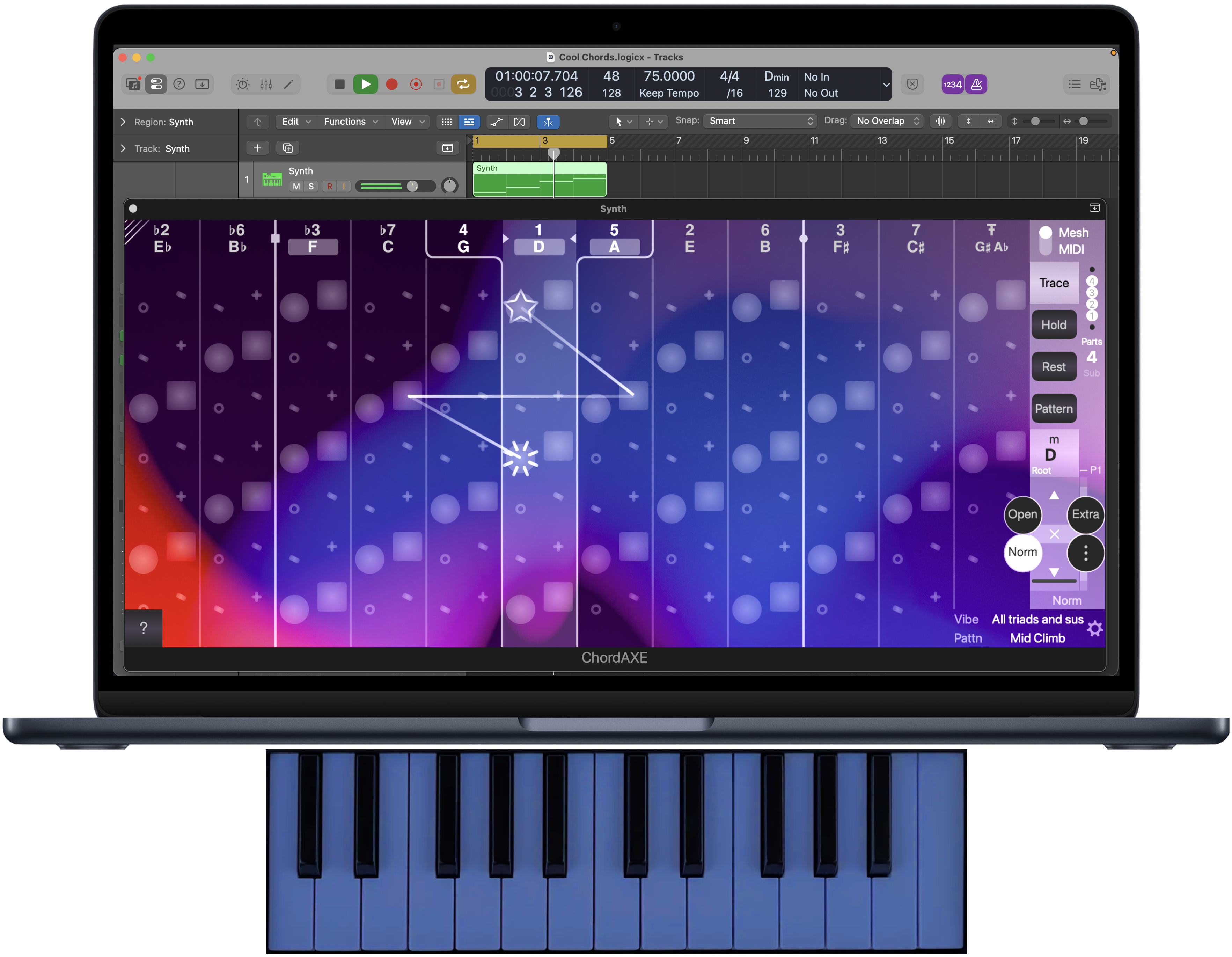1232x957 pixels.
Task: Adjust the horizontal zoom slider
Action: 1084,121
